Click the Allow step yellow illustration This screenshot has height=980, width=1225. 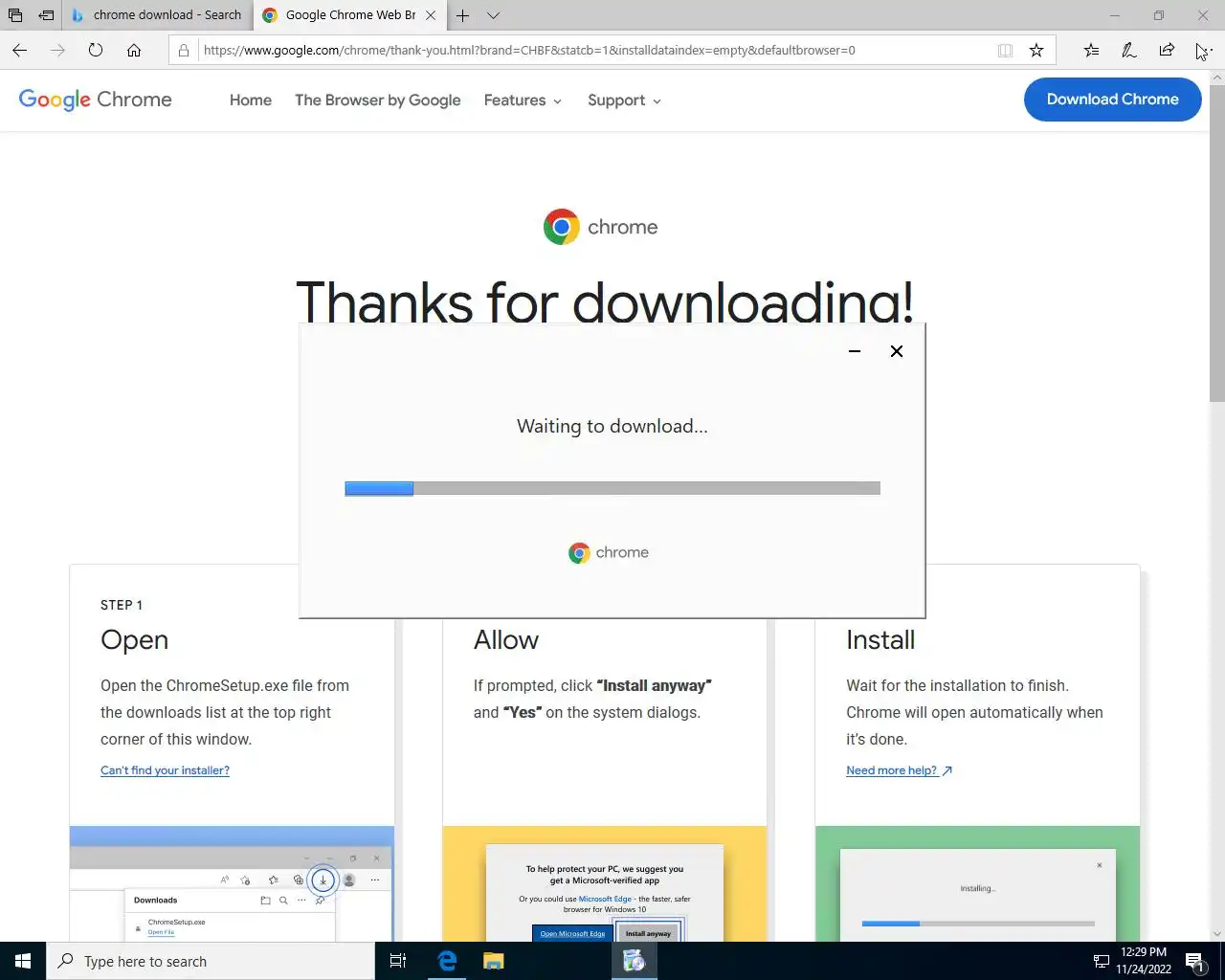605,883
